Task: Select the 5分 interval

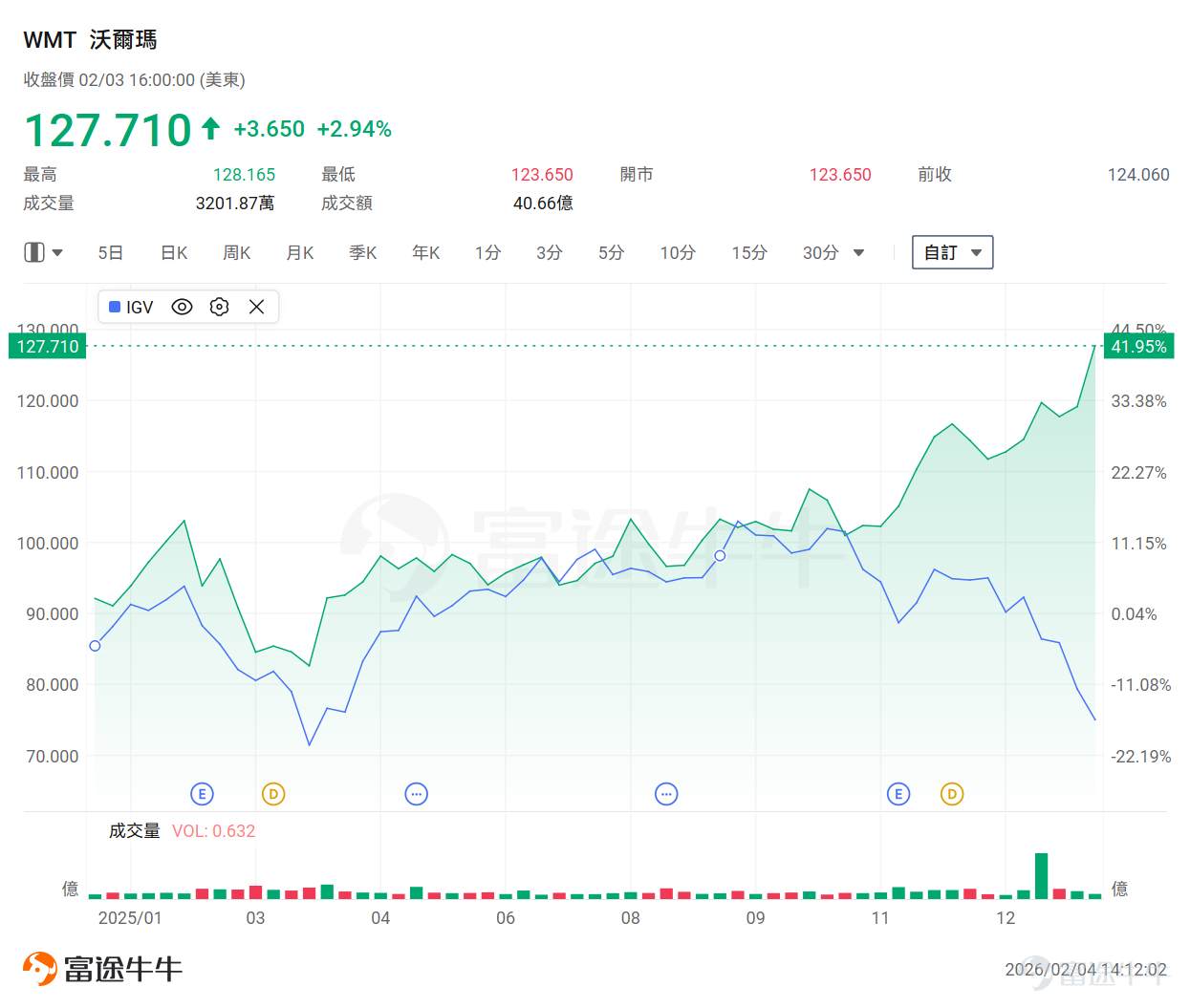Action: (612, 252)
